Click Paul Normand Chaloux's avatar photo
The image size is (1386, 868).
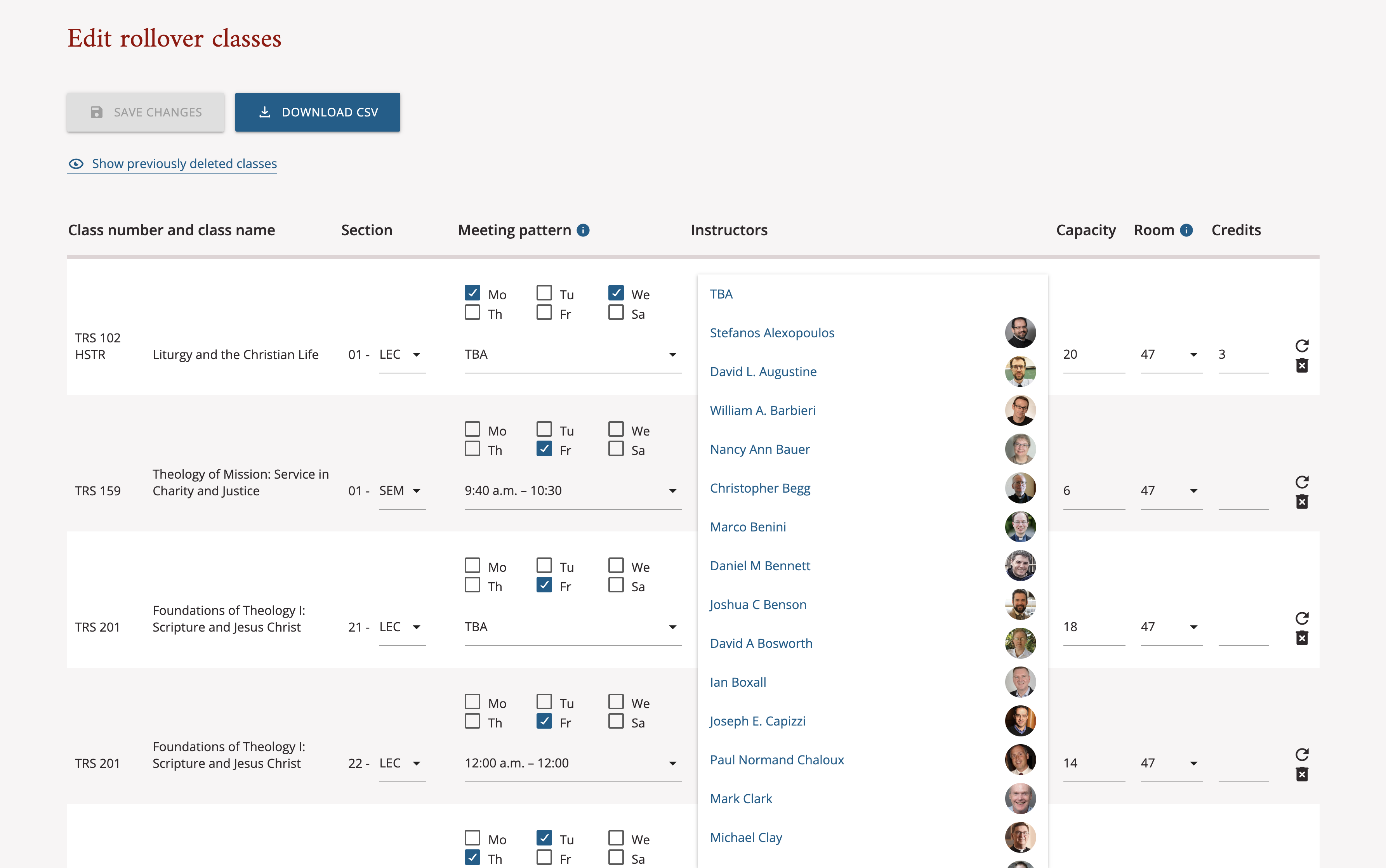[1020, 760]
